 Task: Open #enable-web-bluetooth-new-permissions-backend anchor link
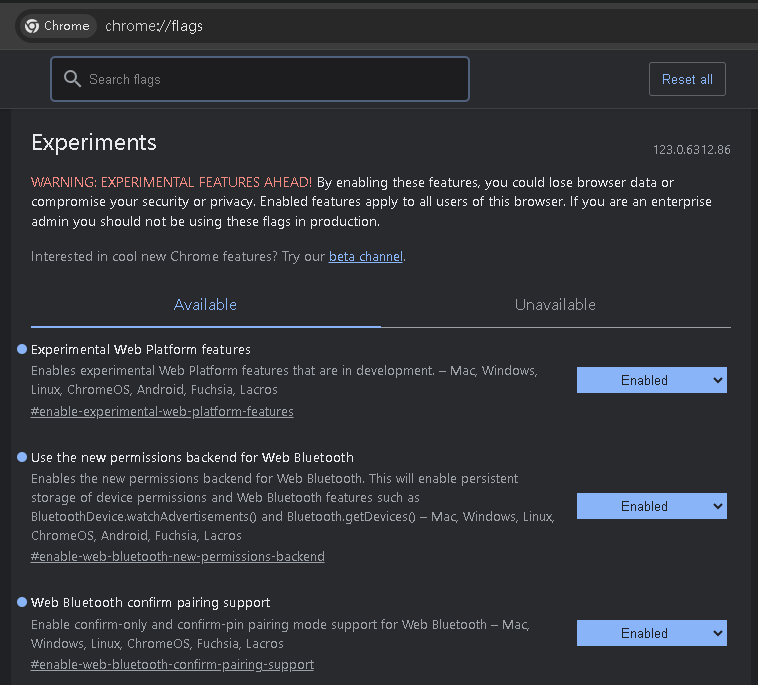[x=177, y=556]
